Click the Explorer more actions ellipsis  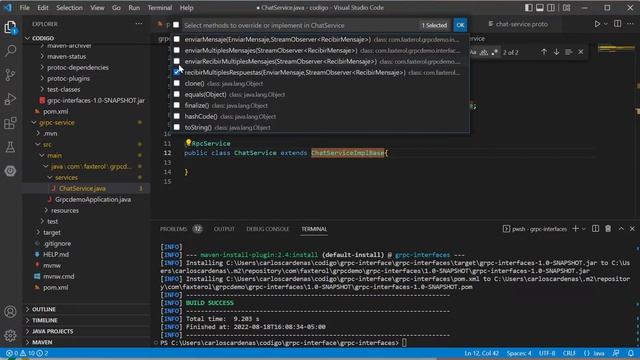click(x=139, y=24)
